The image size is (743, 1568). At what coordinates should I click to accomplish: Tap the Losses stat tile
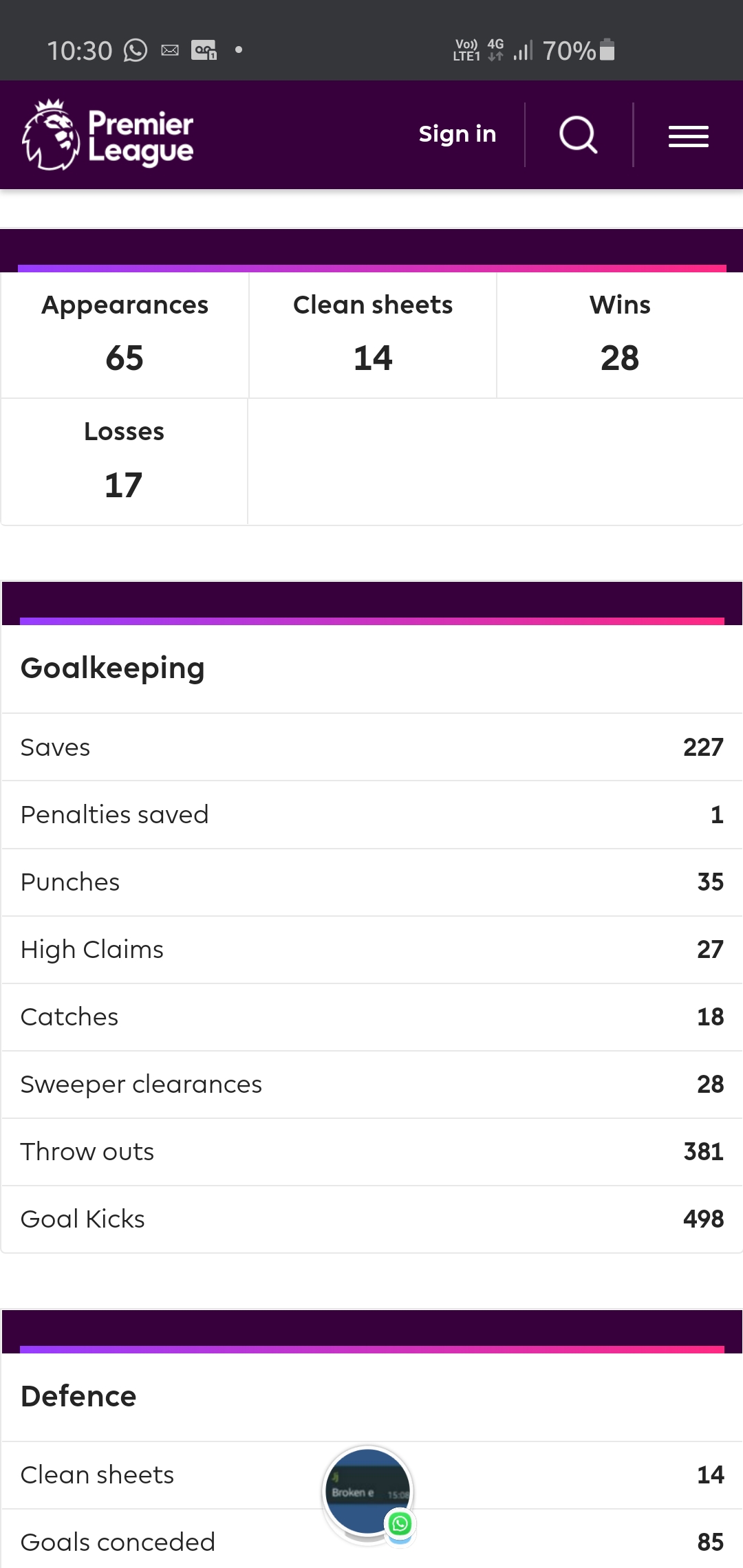125,461
